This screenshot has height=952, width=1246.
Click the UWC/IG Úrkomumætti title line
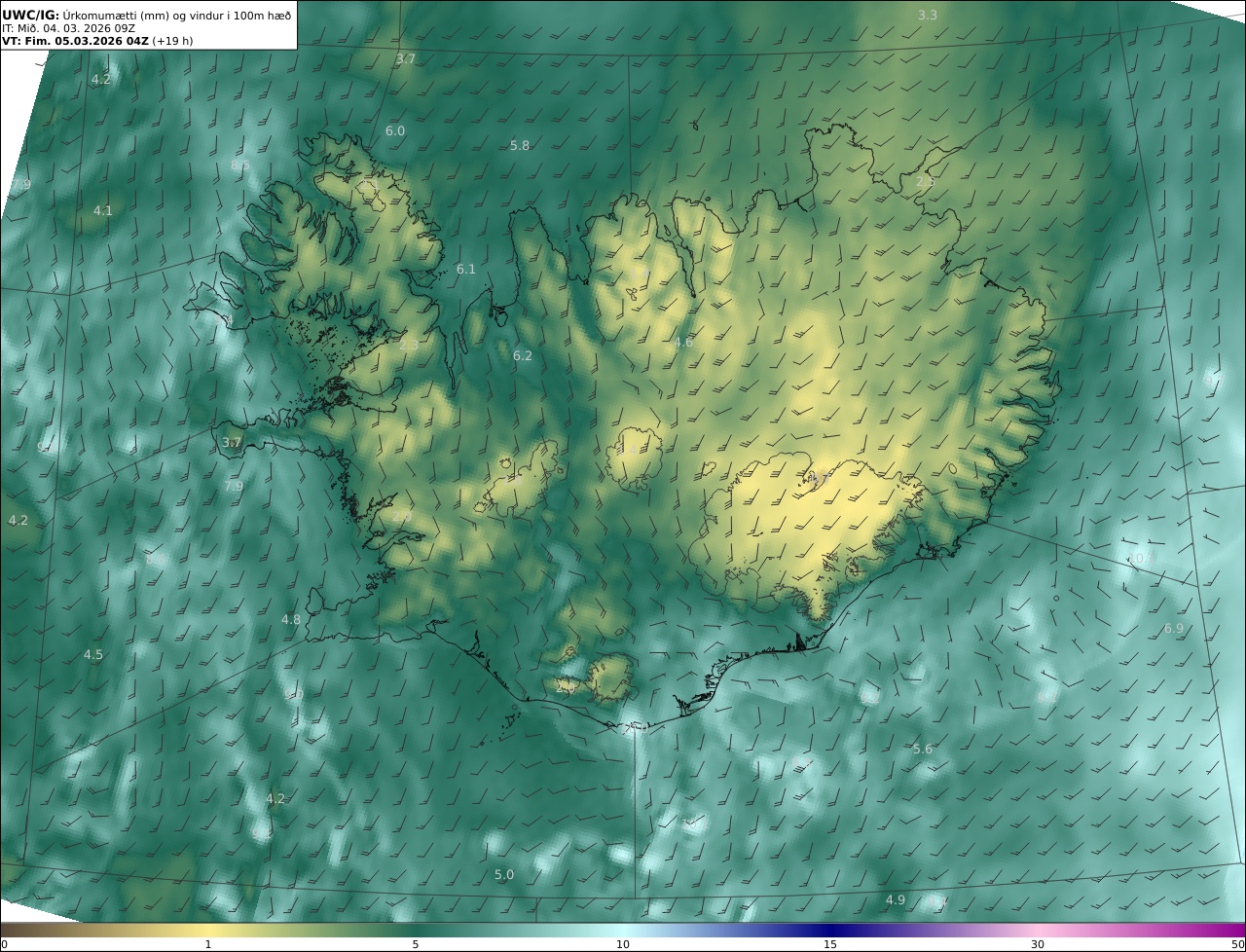pyautogui.click(x=147, y=15)
